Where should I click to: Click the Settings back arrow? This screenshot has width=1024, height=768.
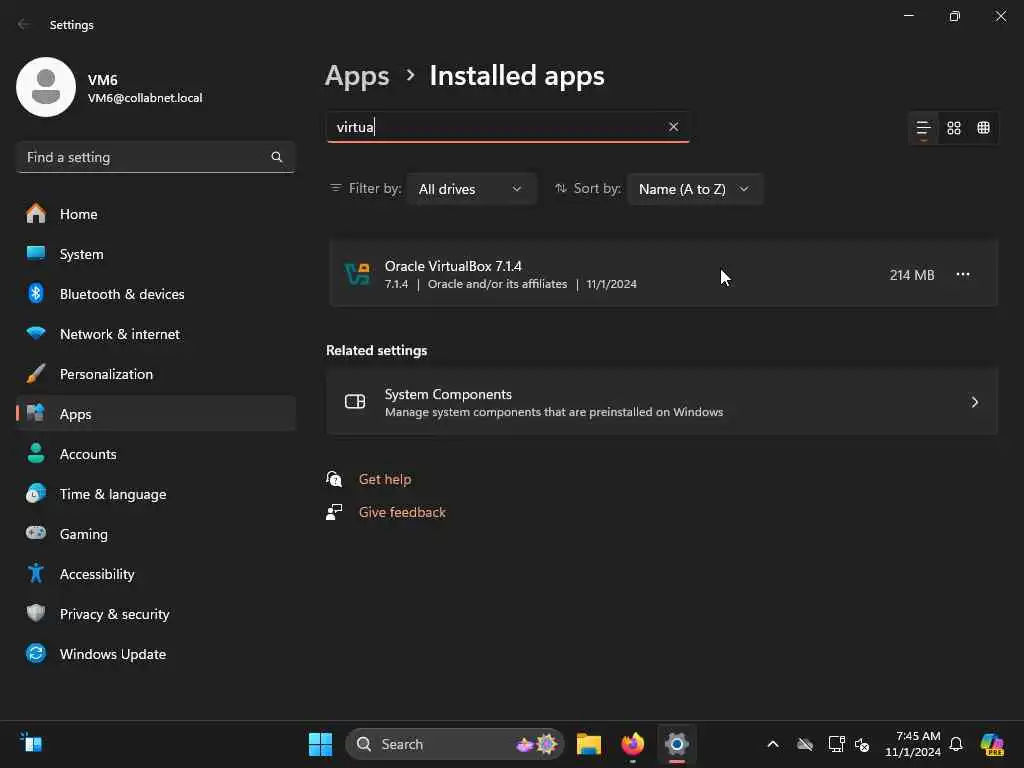[24, 25]
